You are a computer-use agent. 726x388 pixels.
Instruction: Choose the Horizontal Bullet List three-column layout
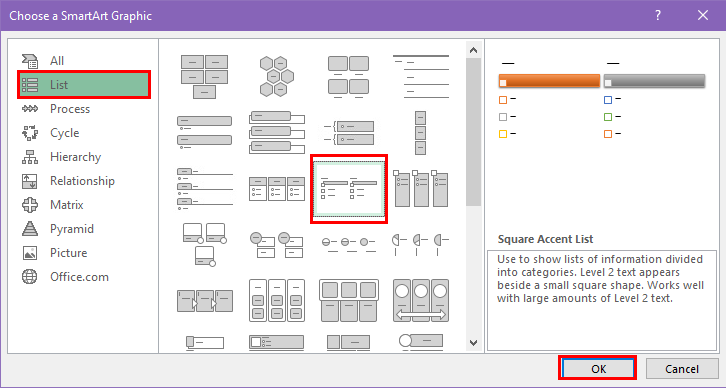[x=276, y=189]
